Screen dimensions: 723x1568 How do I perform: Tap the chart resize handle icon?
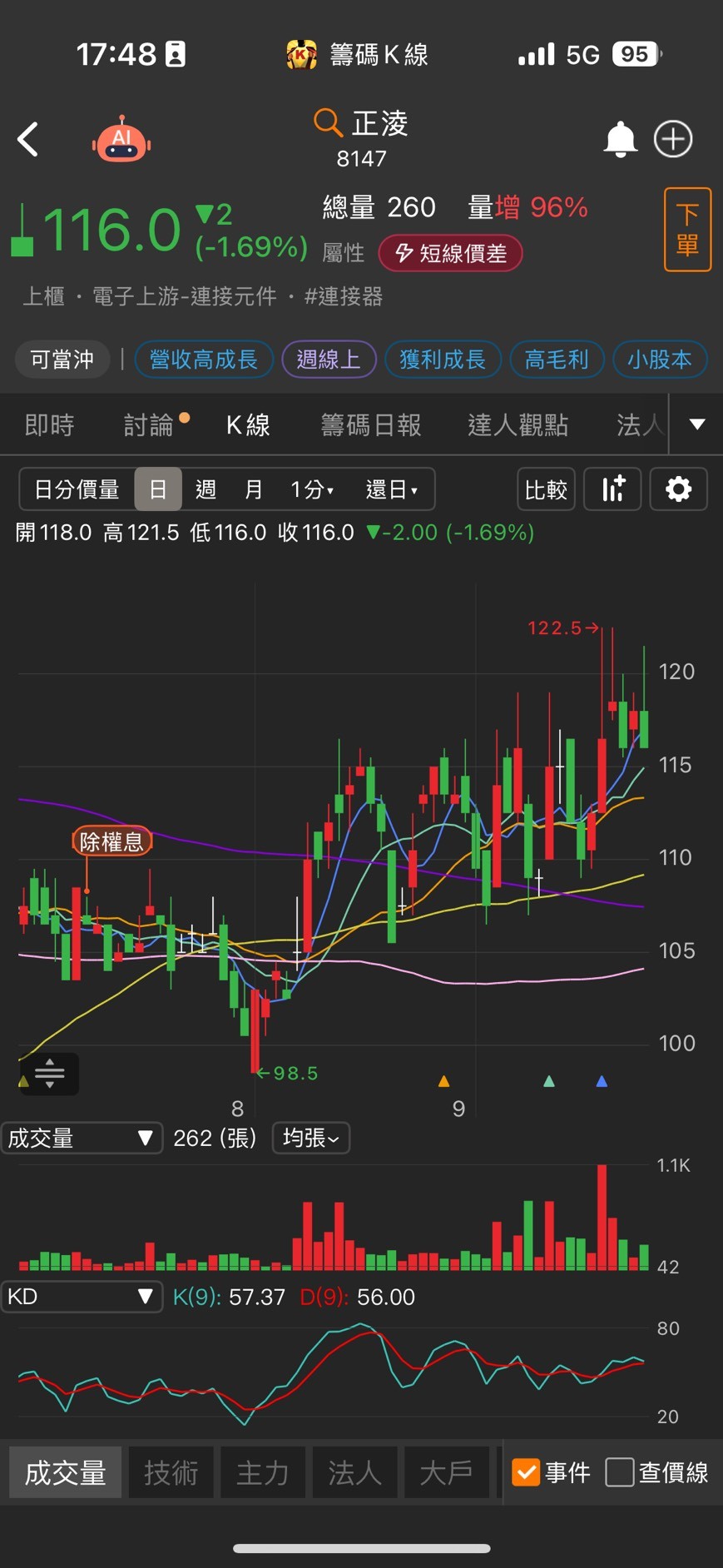coord(49,1074)
